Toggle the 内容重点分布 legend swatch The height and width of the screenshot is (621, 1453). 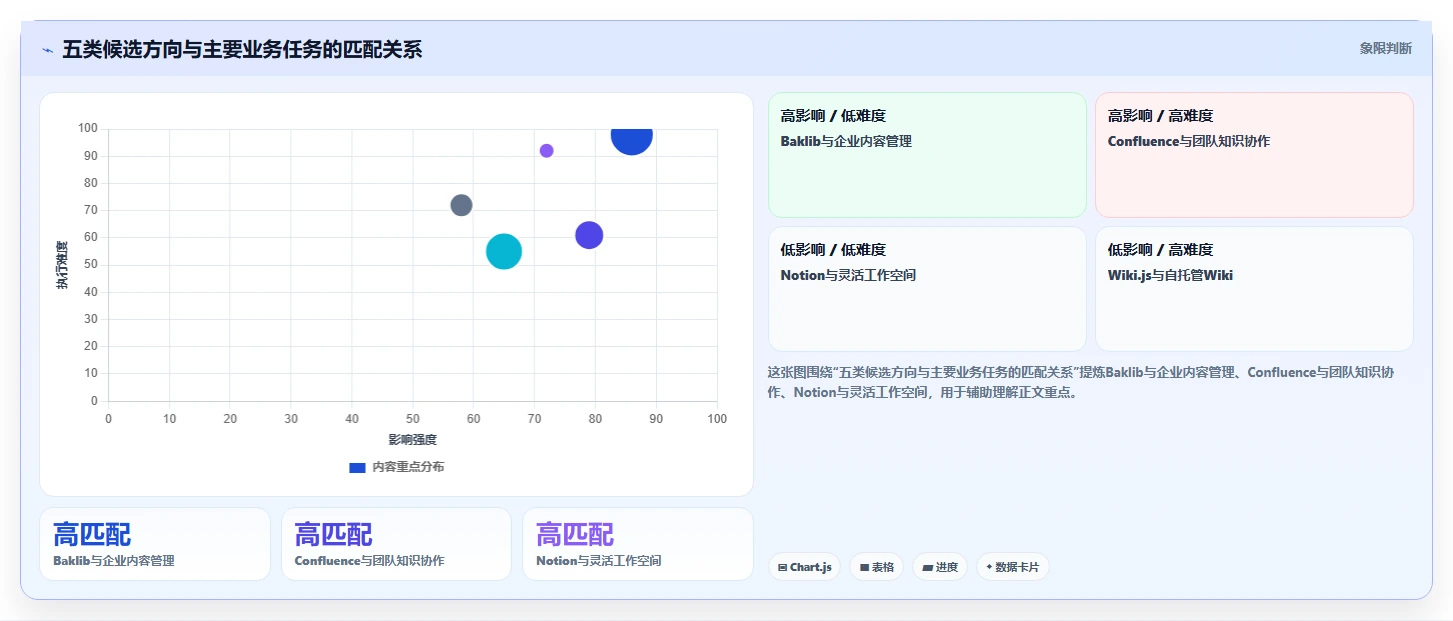(357, 467)
